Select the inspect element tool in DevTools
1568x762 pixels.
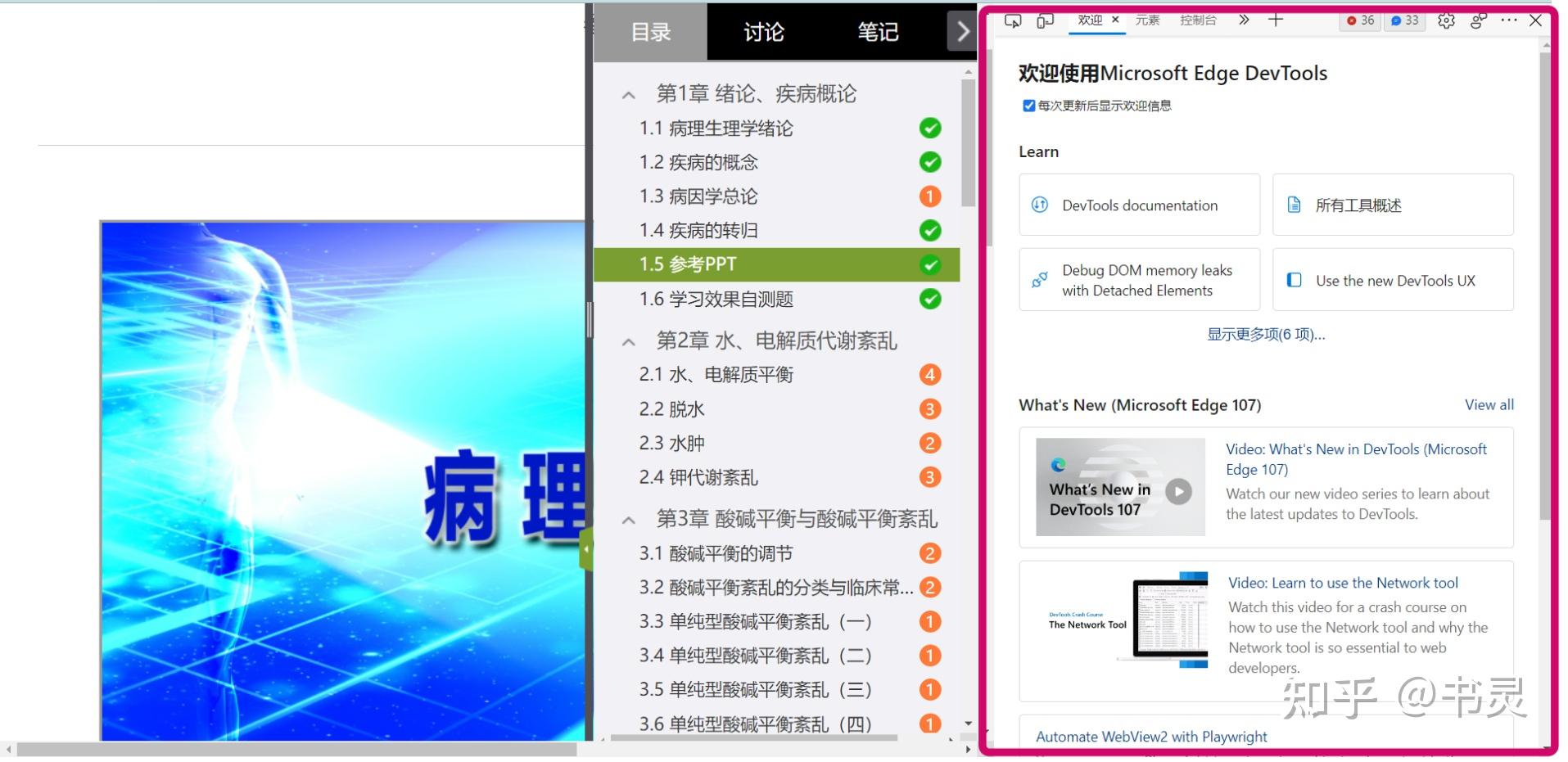[1012, 20]
